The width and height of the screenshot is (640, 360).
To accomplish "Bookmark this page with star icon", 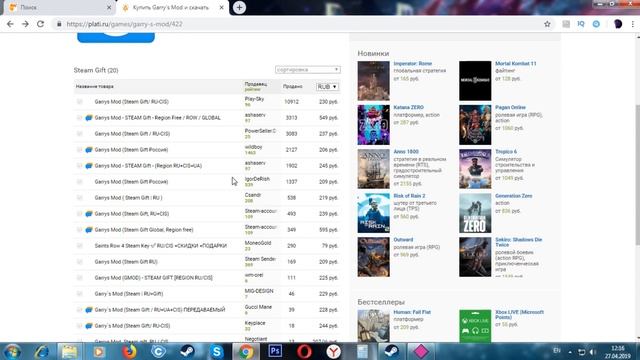I will pyautogui.click(x=547, y=24).
